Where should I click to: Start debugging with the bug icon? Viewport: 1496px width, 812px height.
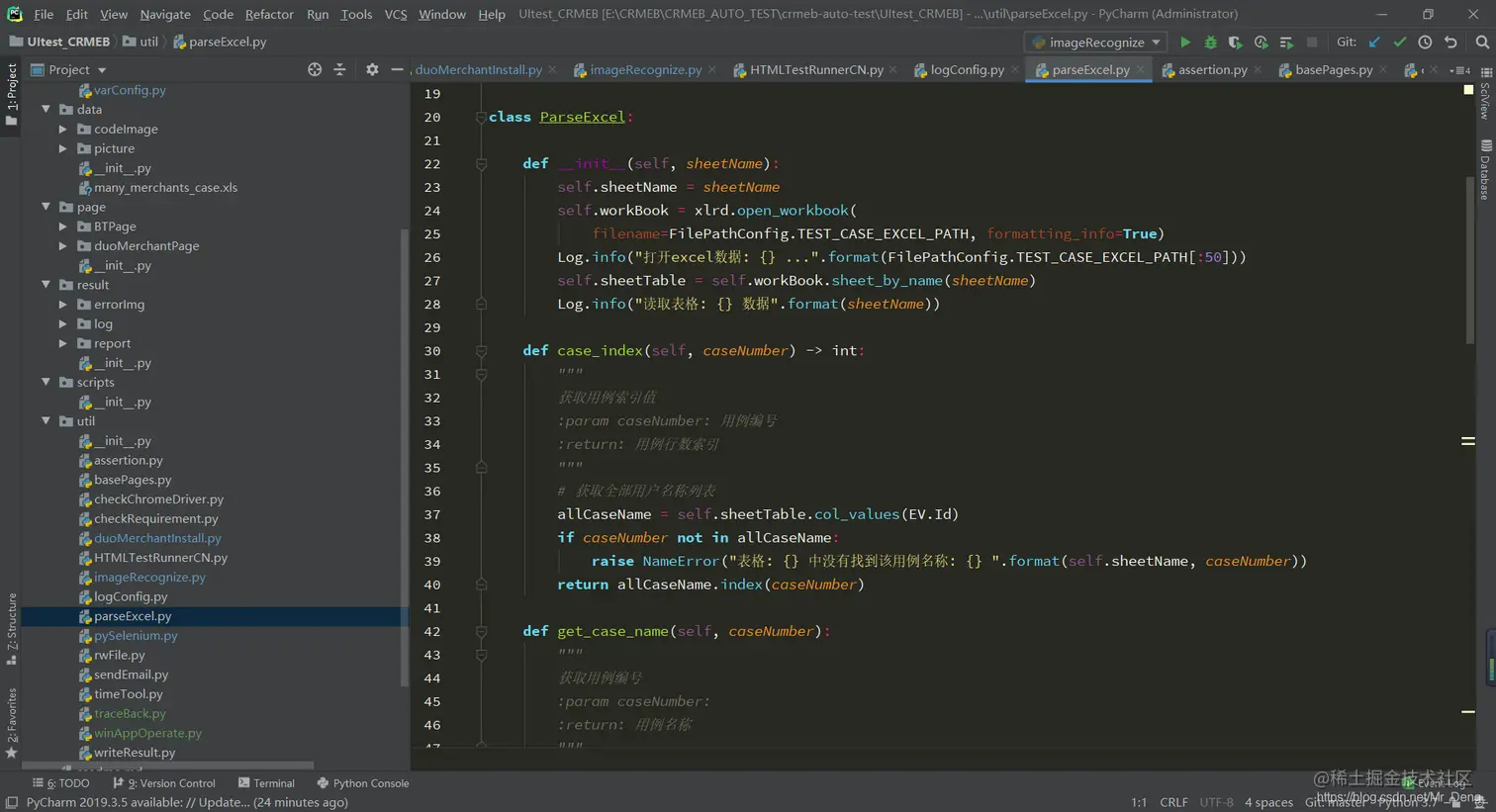[x=1210, y=43]
